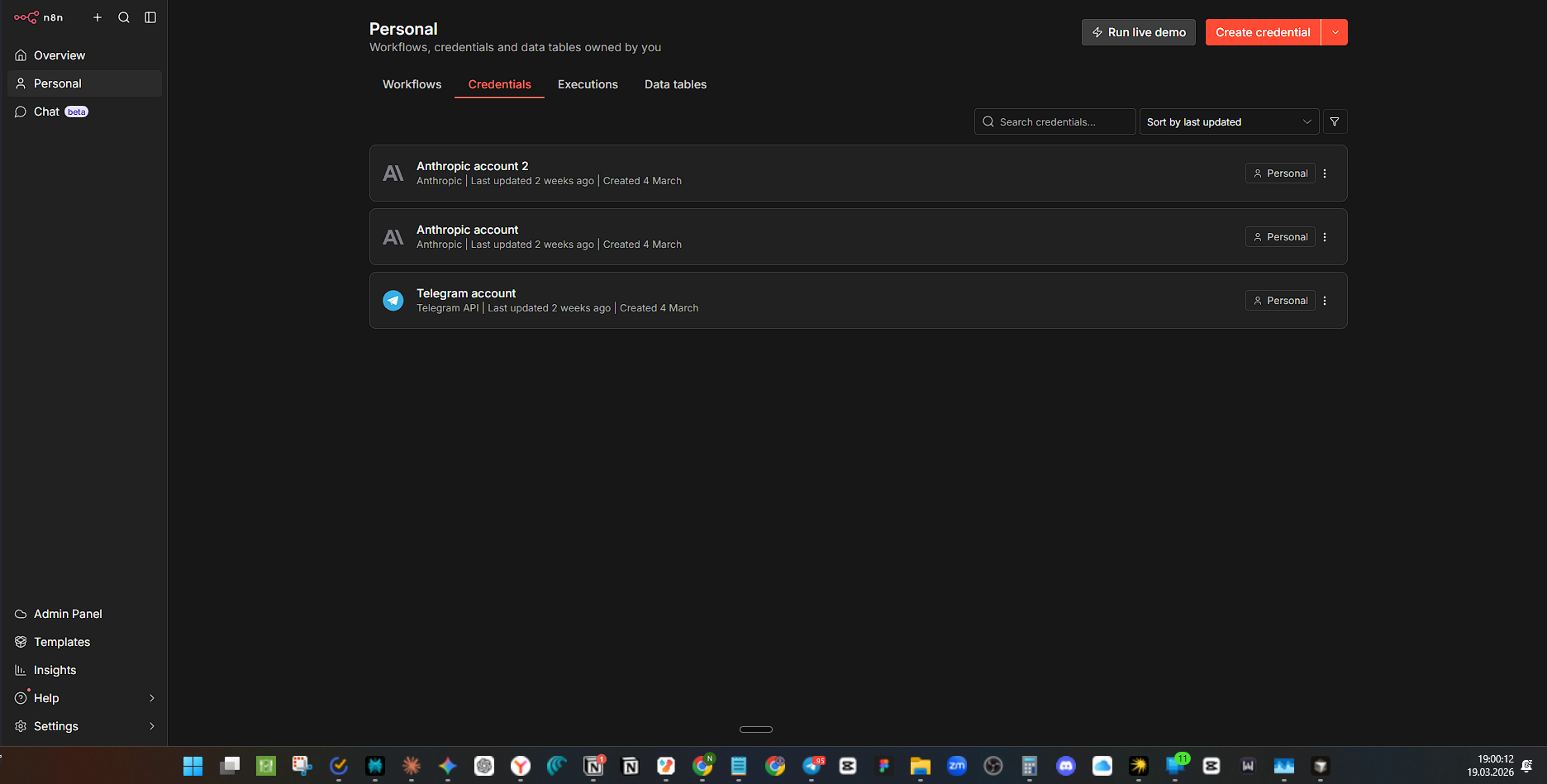Switch to the Workflows tab
The width and height of the screenshot is (1547, 784).
(412, 84)
